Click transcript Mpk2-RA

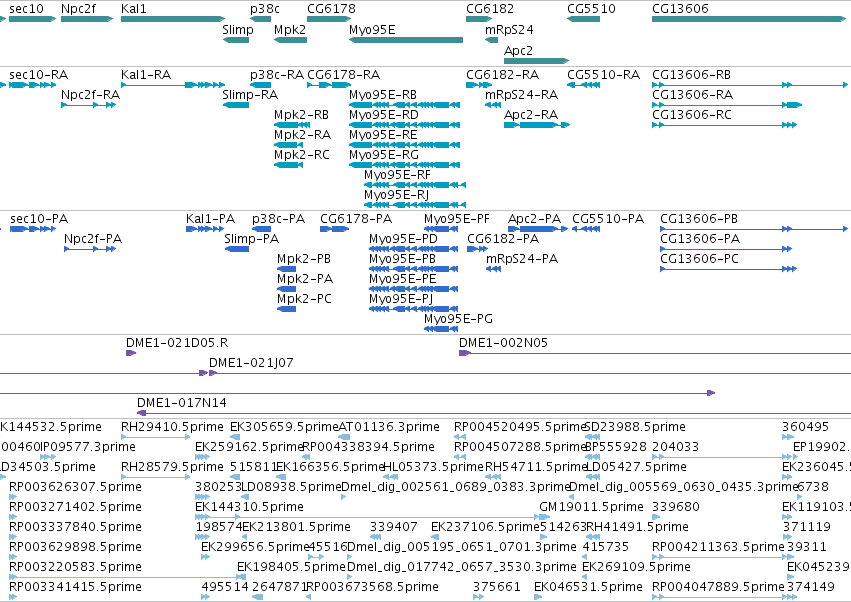pyautogui.click(x=302, y=135)
